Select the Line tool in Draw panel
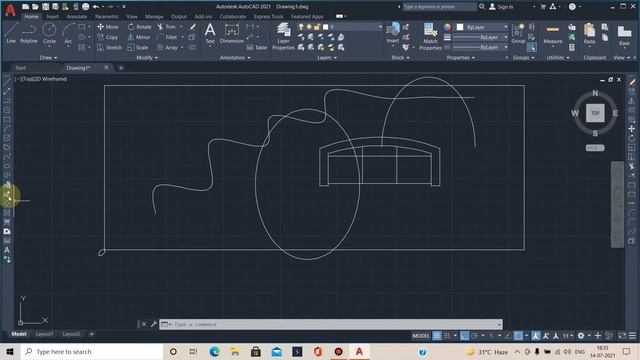Screen dimensions: 640x360 point(11,33)
